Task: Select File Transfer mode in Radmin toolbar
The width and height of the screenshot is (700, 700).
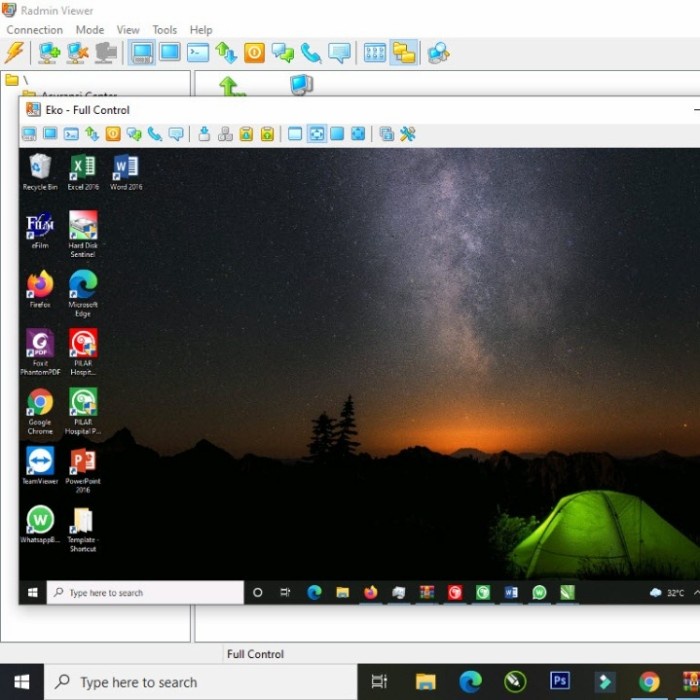Action: [x=226, y=53]
